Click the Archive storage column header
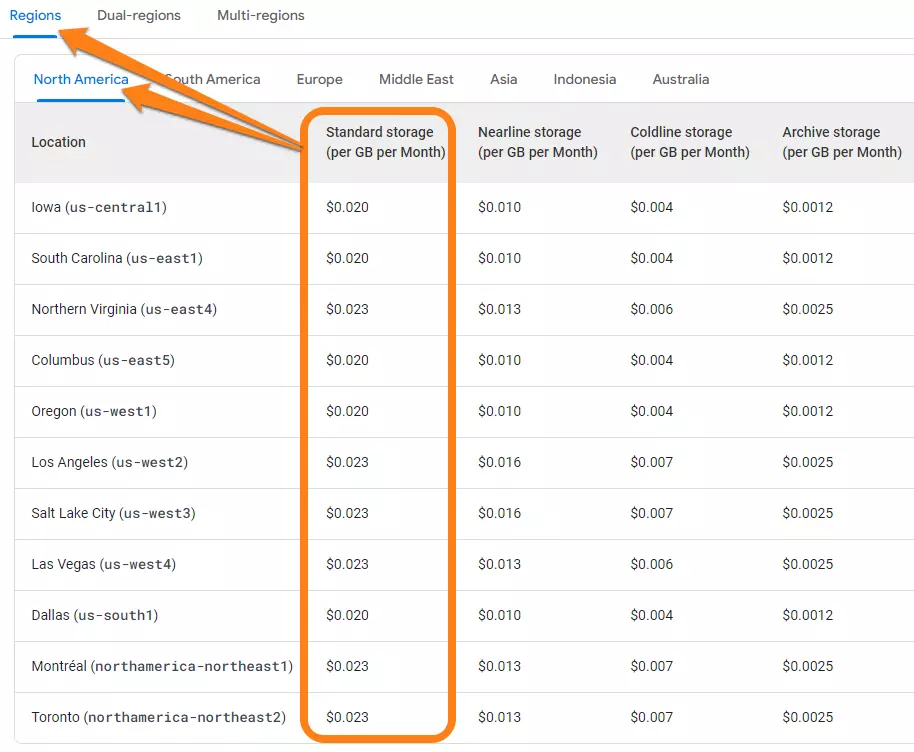 840,142
